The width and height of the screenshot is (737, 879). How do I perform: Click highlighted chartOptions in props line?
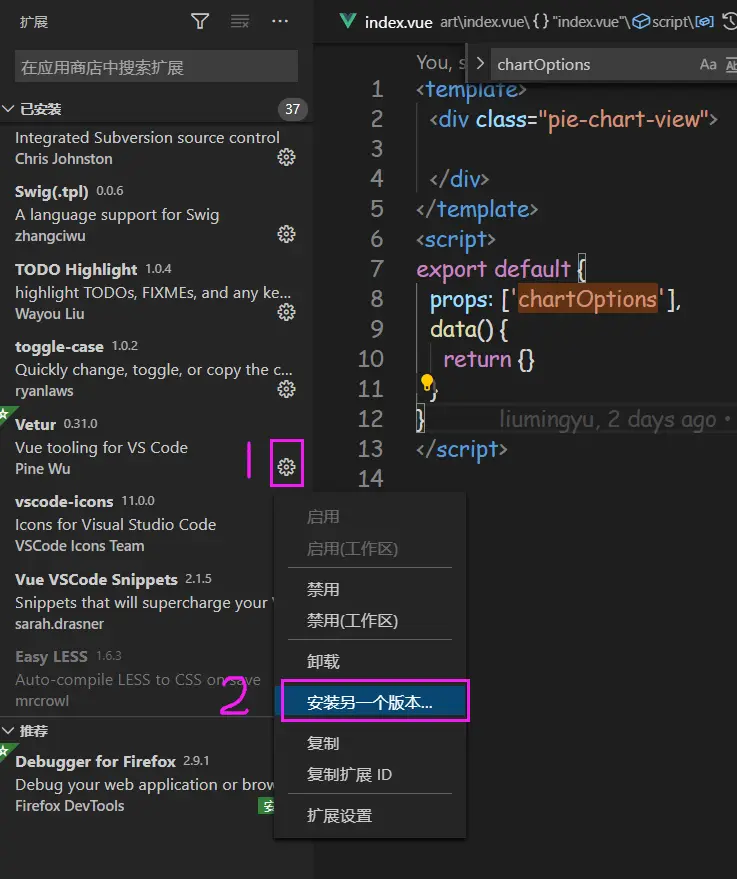click(587, 299)
